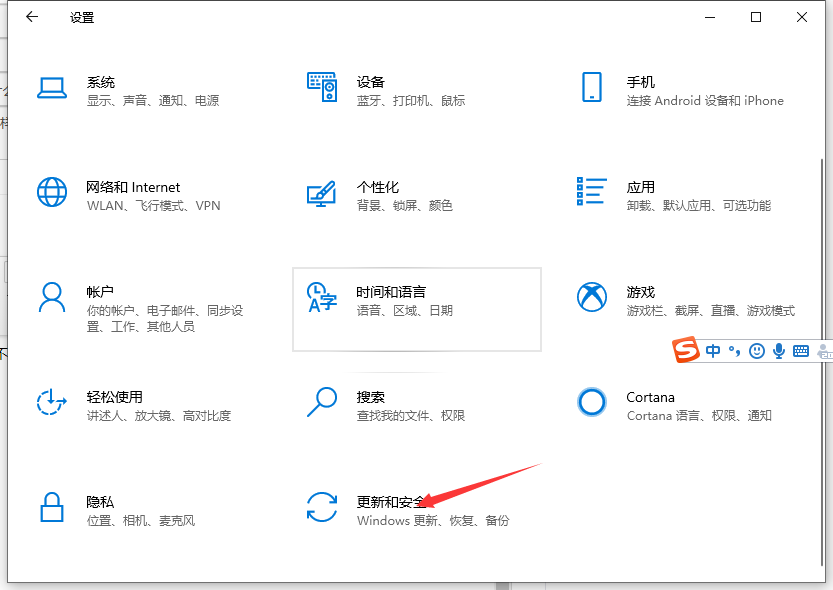Open the Gaming Xbox icon
The width and height of the screenshot is (833, 590).
(592, 297)
